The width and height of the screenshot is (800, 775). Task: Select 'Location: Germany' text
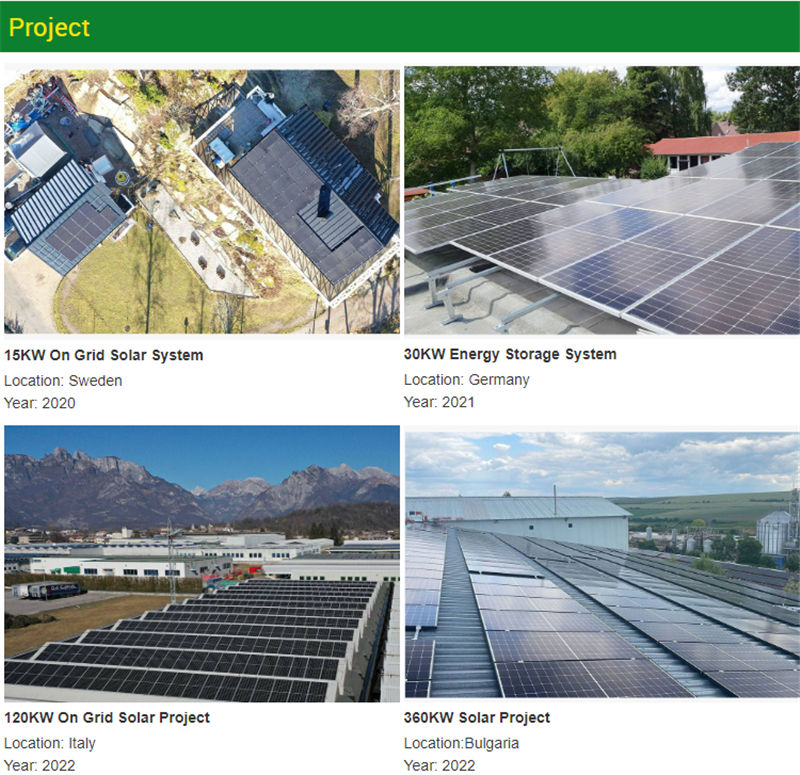click(x=467, y=380)
